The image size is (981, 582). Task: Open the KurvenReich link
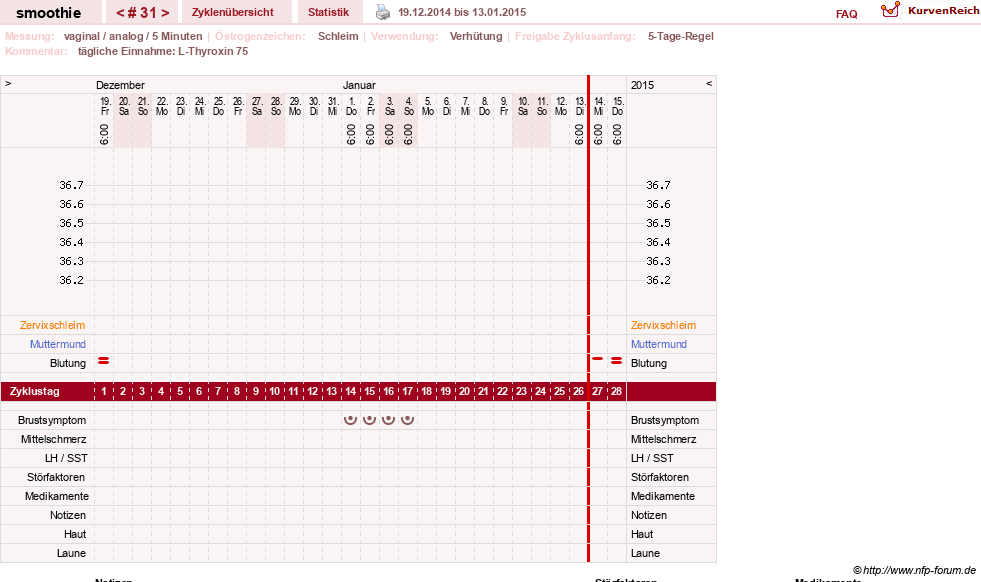click(943, 11)
